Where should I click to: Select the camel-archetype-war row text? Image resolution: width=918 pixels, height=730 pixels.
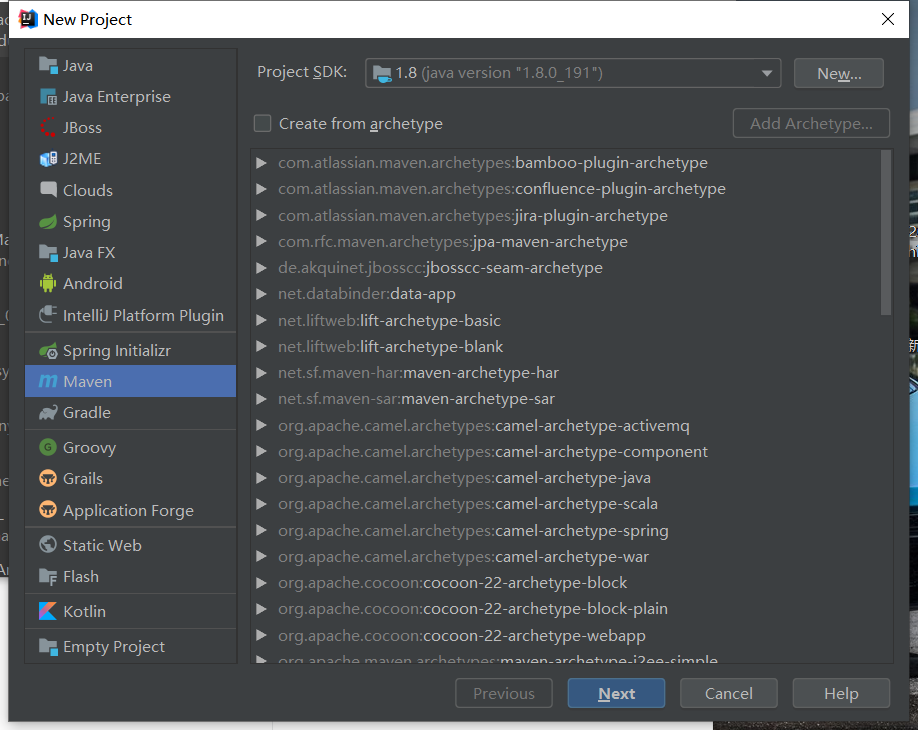[464, 557]
